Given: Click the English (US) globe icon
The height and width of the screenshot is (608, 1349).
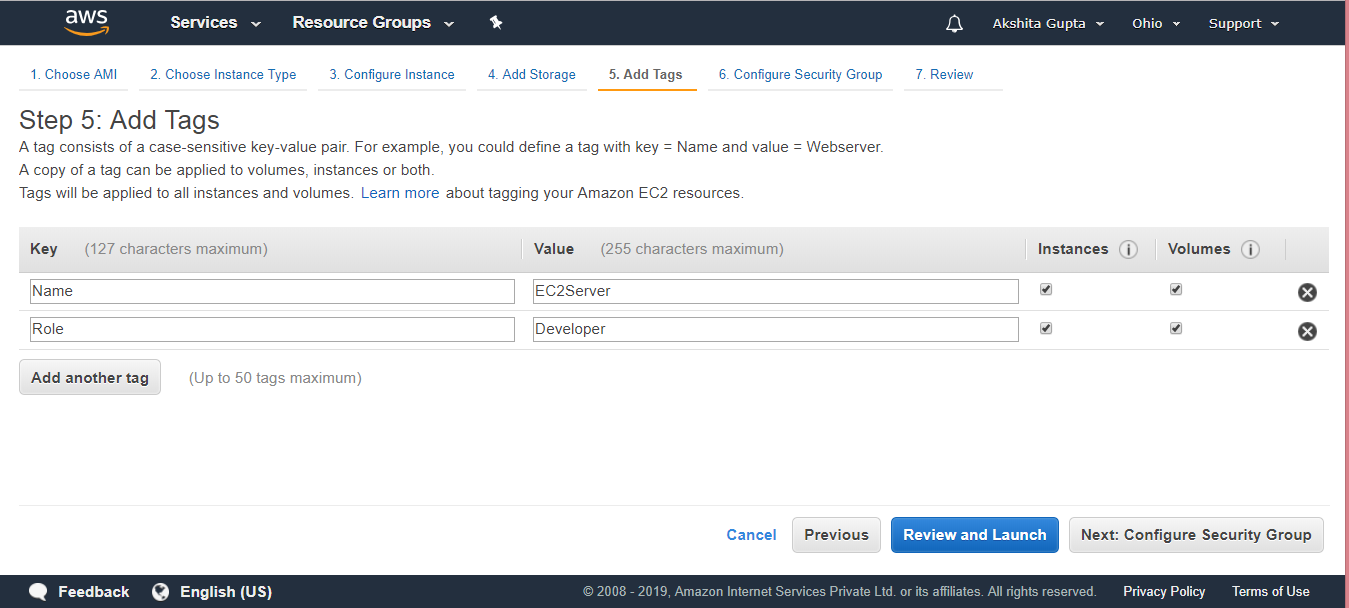Looking at the screenshot, I should (x=160, y=592).
